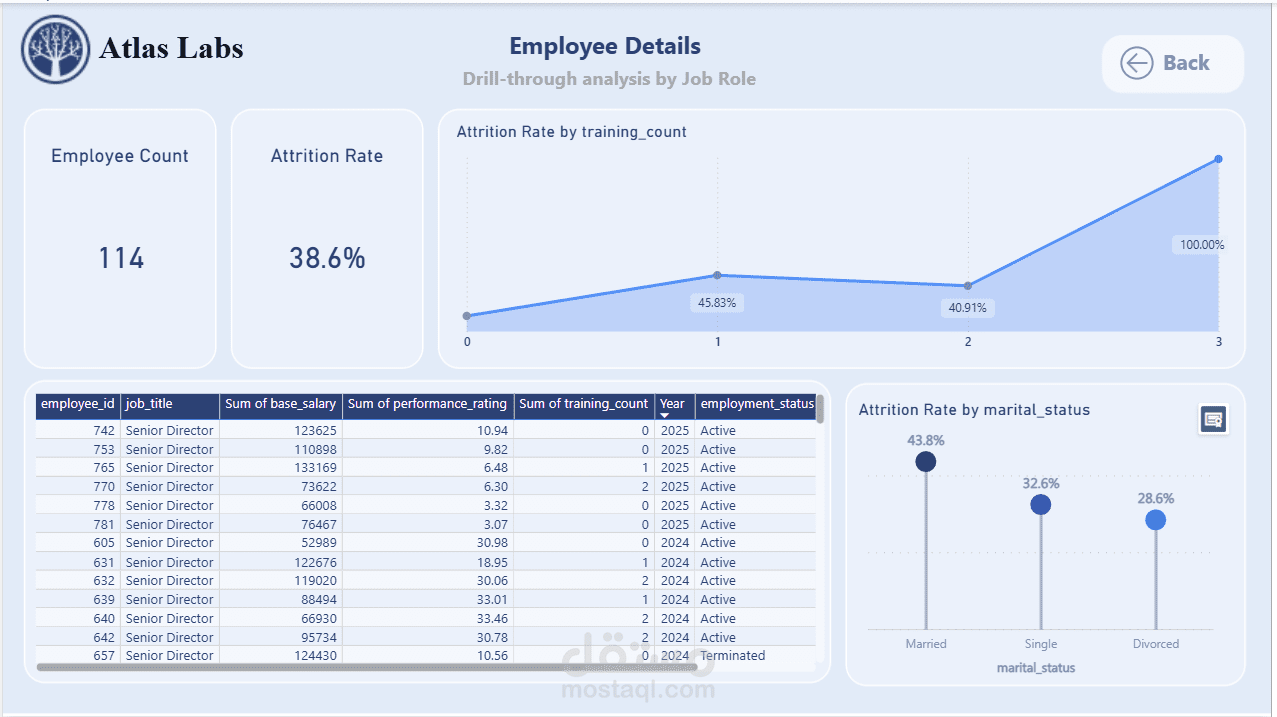Sort by the employee_id column header
1277x717 pixels.
[x=78, y=405]
